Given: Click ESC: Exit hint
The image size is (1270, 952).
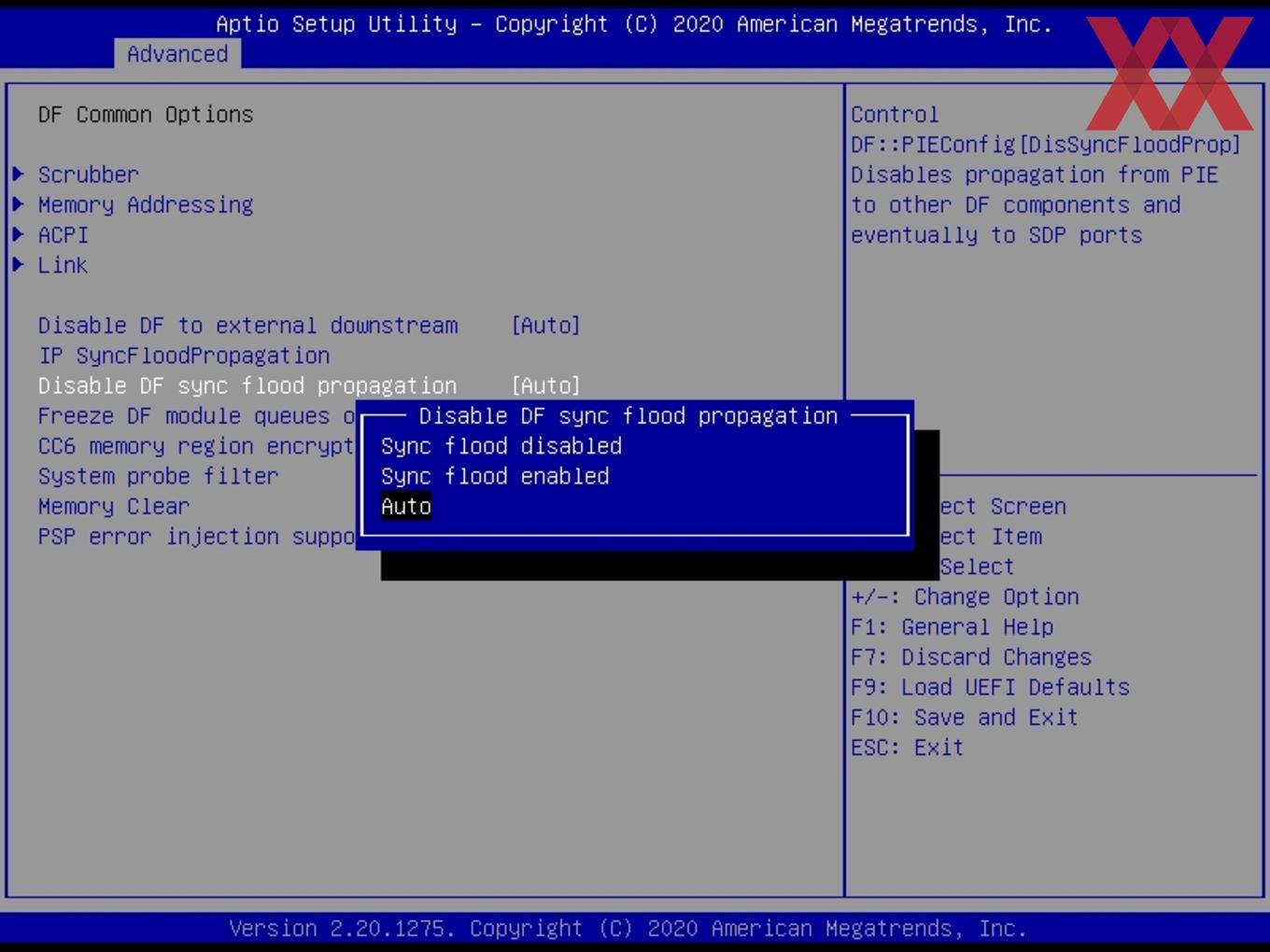Looking at the screenshot, I should (907, 748).
